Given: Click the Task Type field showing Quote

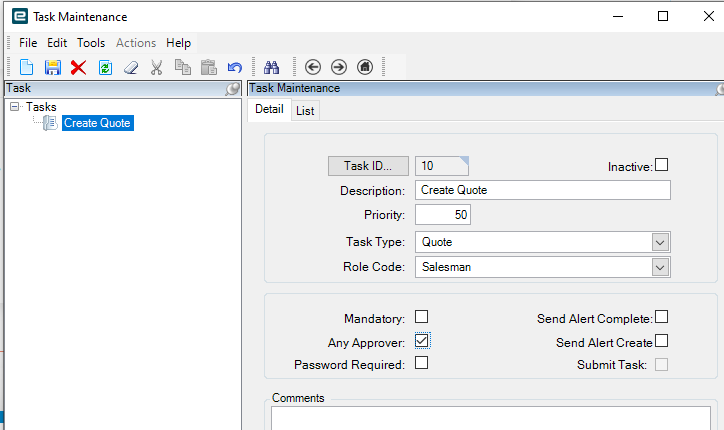Looking at the screenshot, I should [543, 242].
